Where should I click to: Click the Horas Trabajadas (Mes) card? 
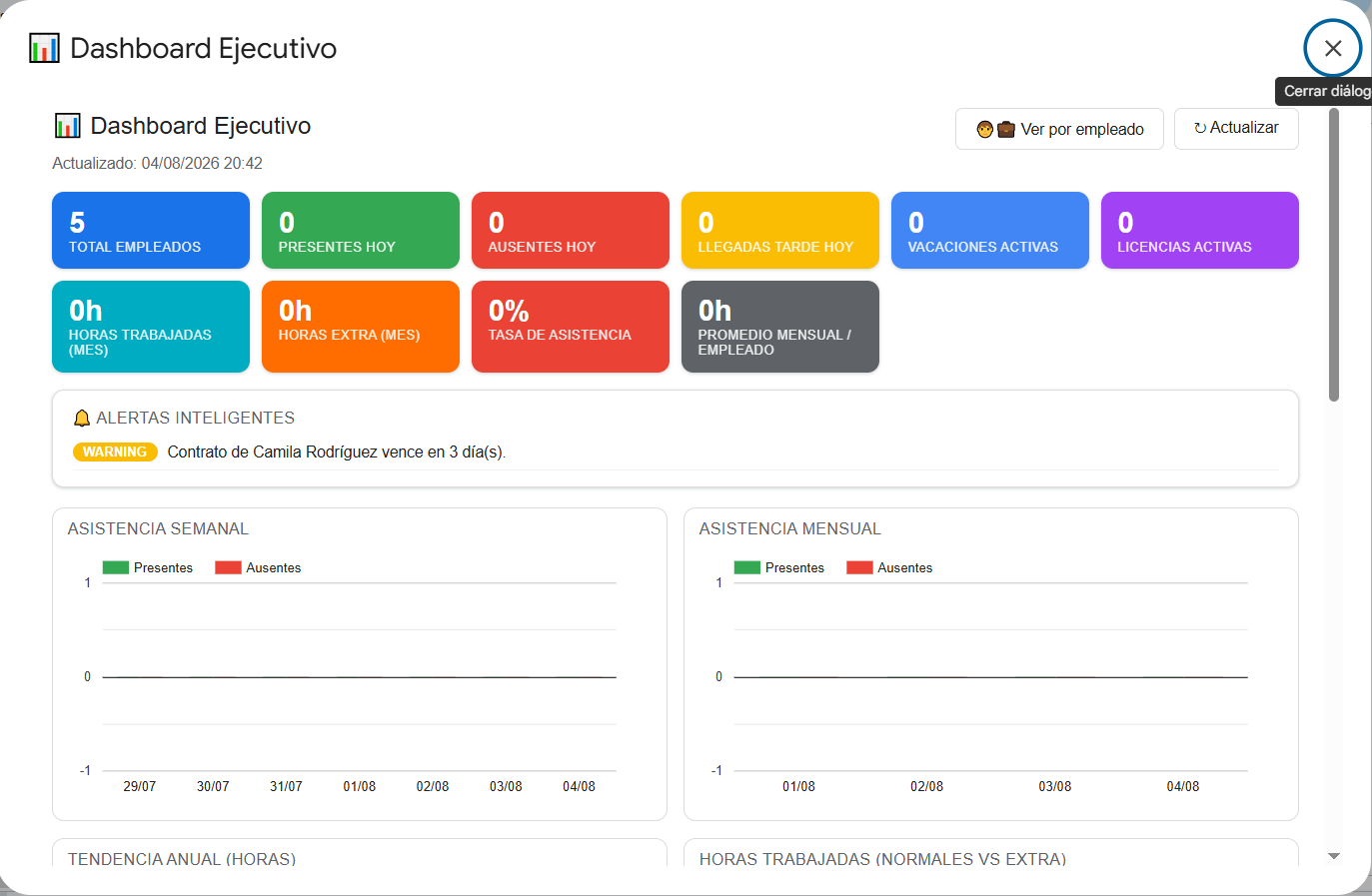pos(151,327)
